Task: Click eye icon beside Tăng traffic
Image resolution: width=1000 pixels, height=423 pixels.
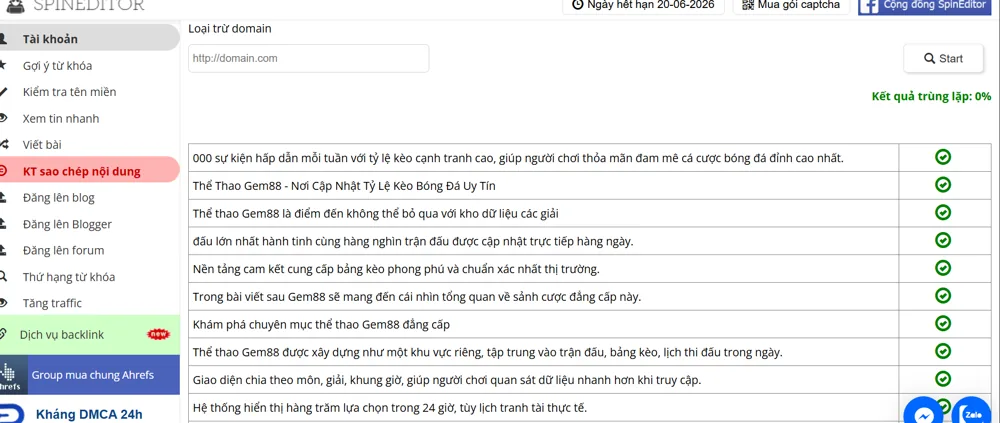Action: [x=3, y=302]
